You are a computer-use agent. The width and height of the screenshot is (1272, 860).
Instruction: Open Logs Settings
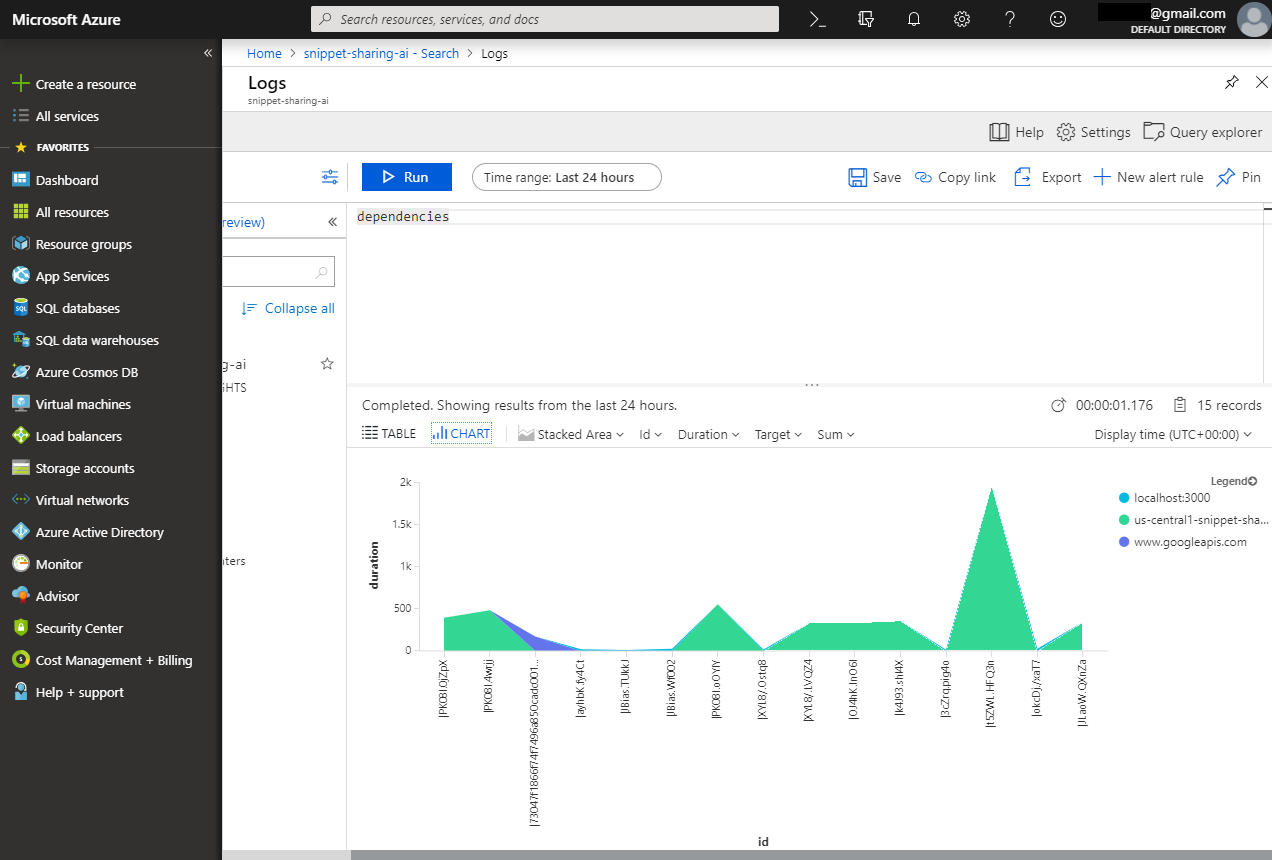[1093, 132]
